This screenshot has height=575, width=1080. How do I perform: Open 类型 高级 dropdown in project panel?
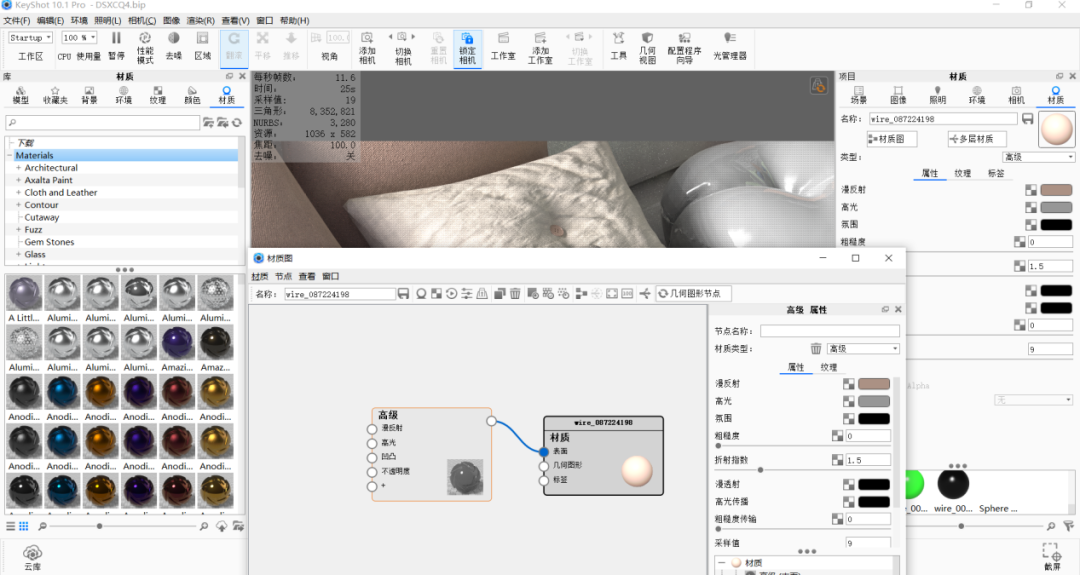(x=1039, y=157)
